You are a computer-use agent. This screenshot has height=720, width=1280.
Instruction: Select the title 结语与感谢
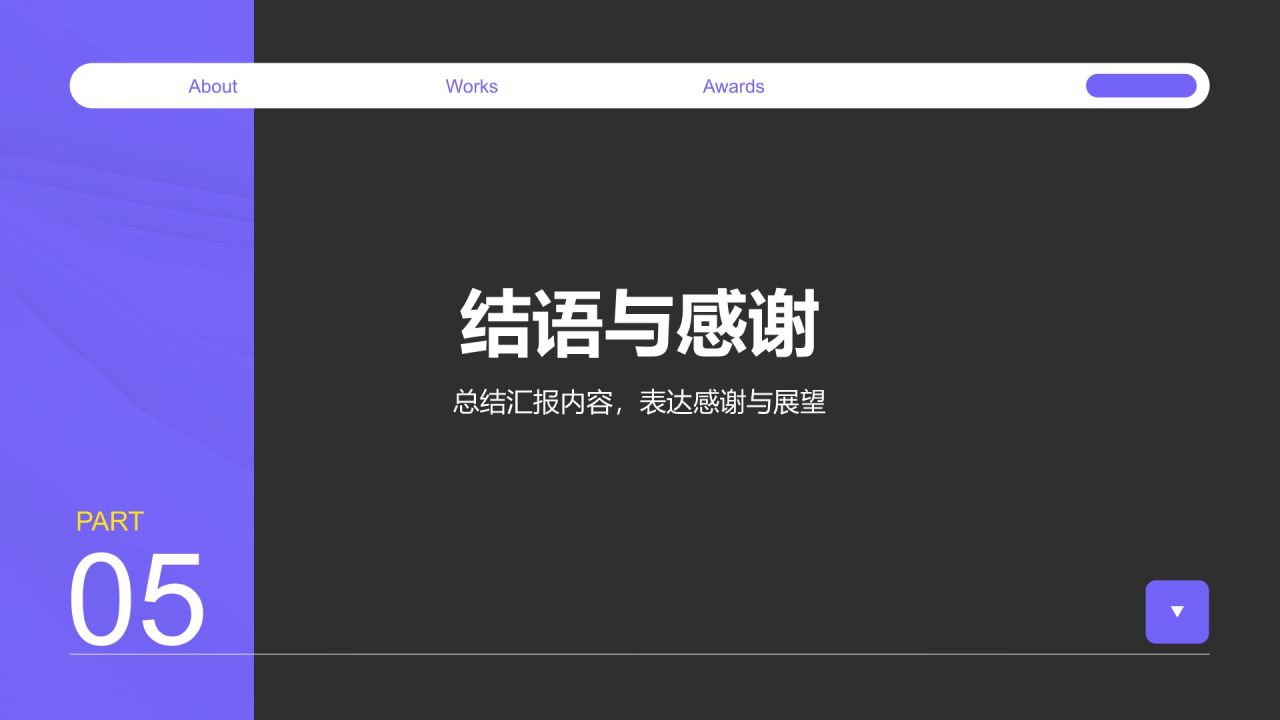[640, 323]
